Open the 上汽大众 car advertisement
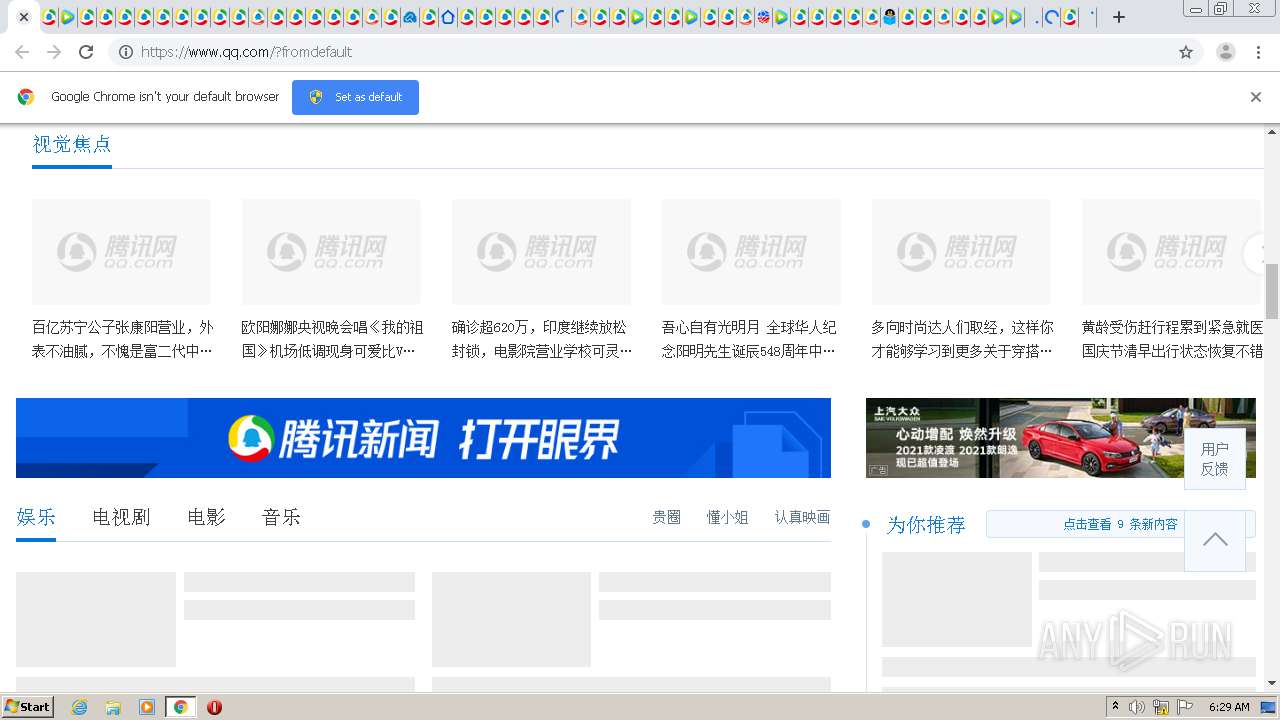The width and height of the screenshot is (1280, 720). 1061,438
